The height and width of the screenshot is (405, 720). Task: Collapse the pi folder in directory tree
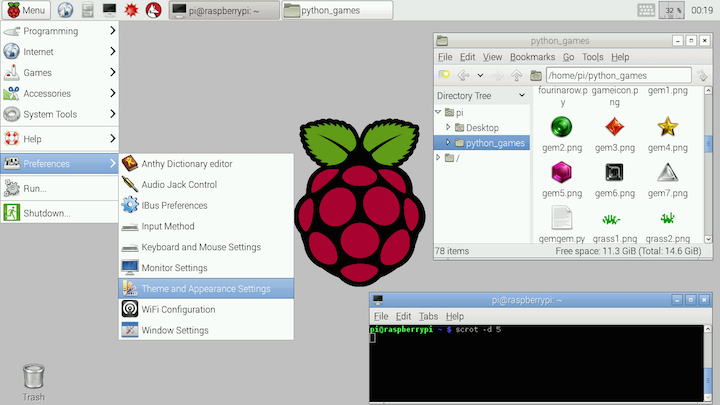pos(438,112)
